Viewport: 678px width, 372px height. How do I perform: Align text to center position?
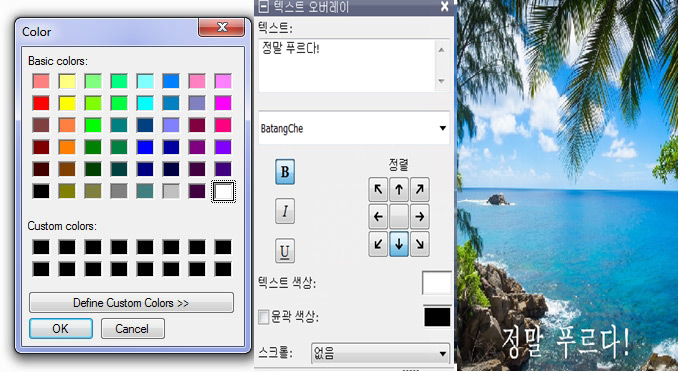(x=399, y=217)
